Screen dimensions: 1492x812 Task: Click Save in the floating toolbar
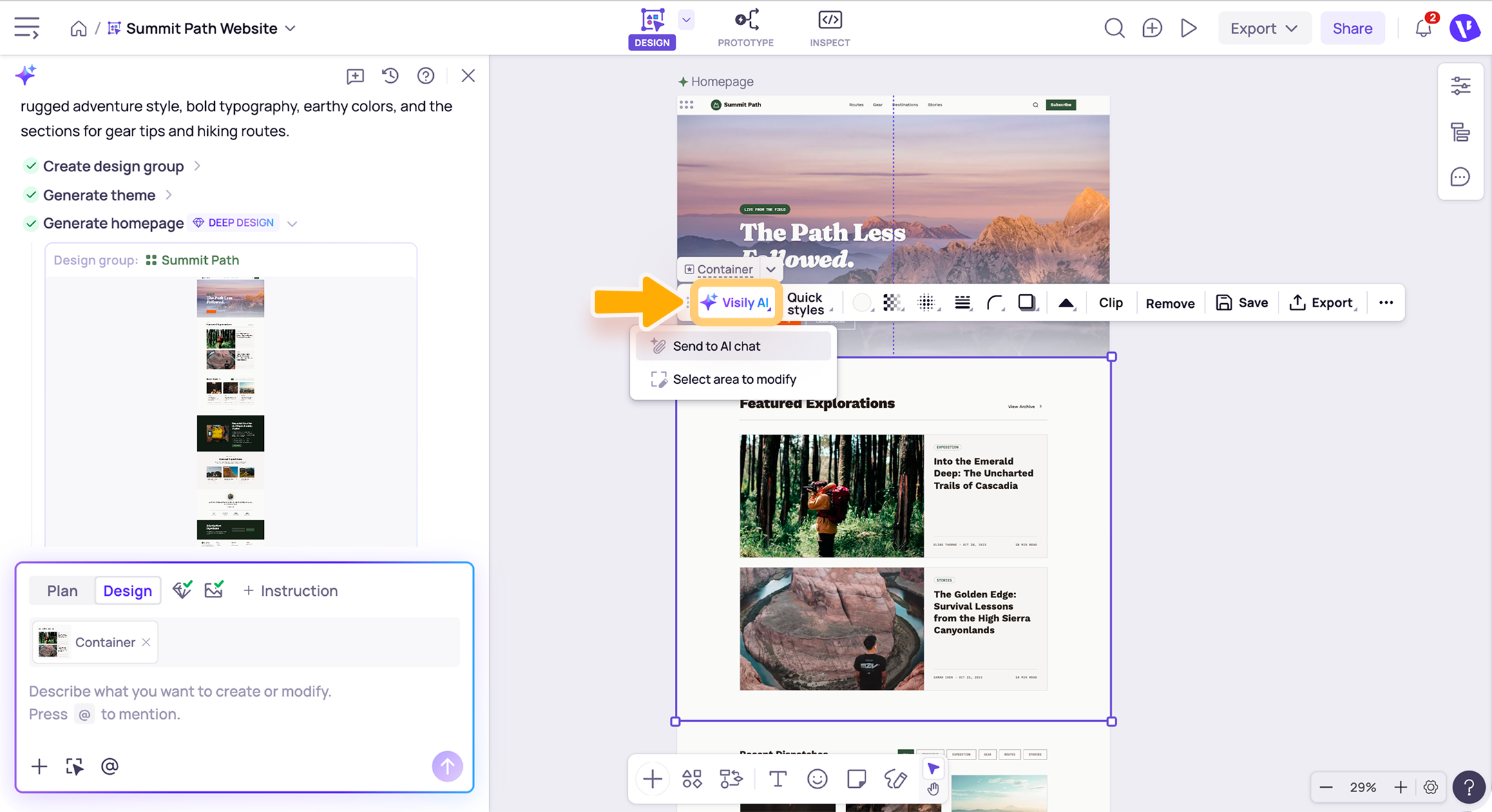pyautogui.click(x=1242, y=302)
